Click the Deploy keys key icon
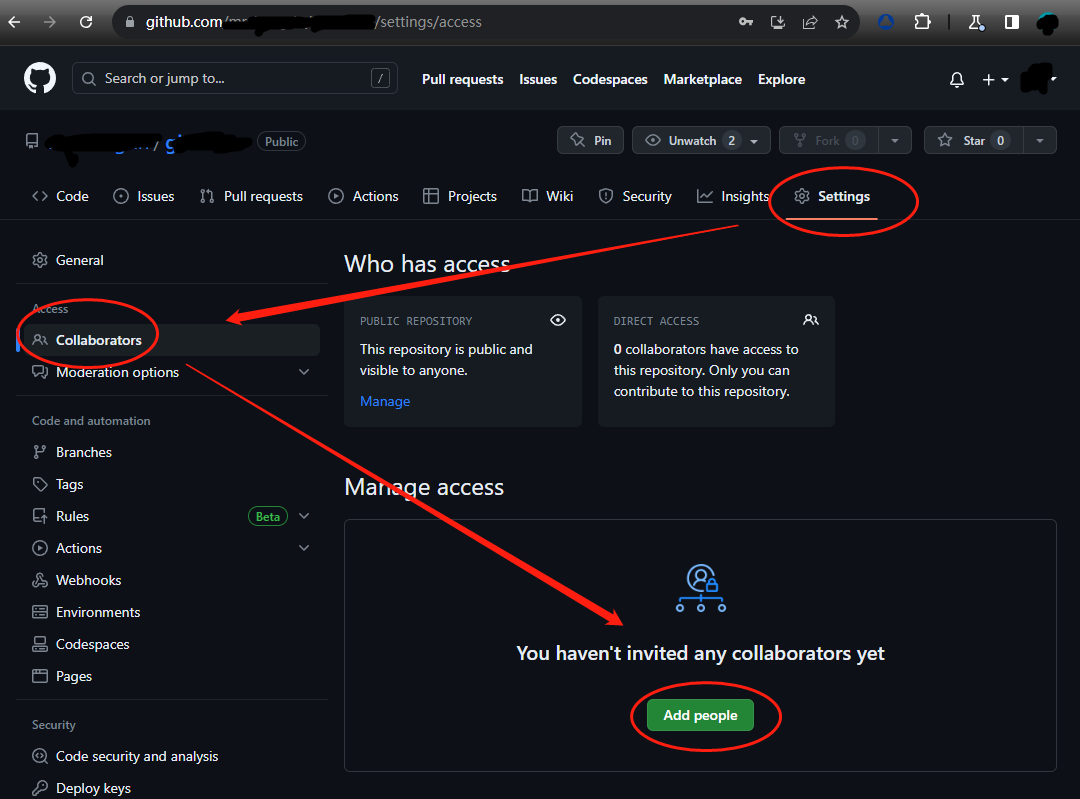This screenshot has width=1080, height=799. (40, 788)
